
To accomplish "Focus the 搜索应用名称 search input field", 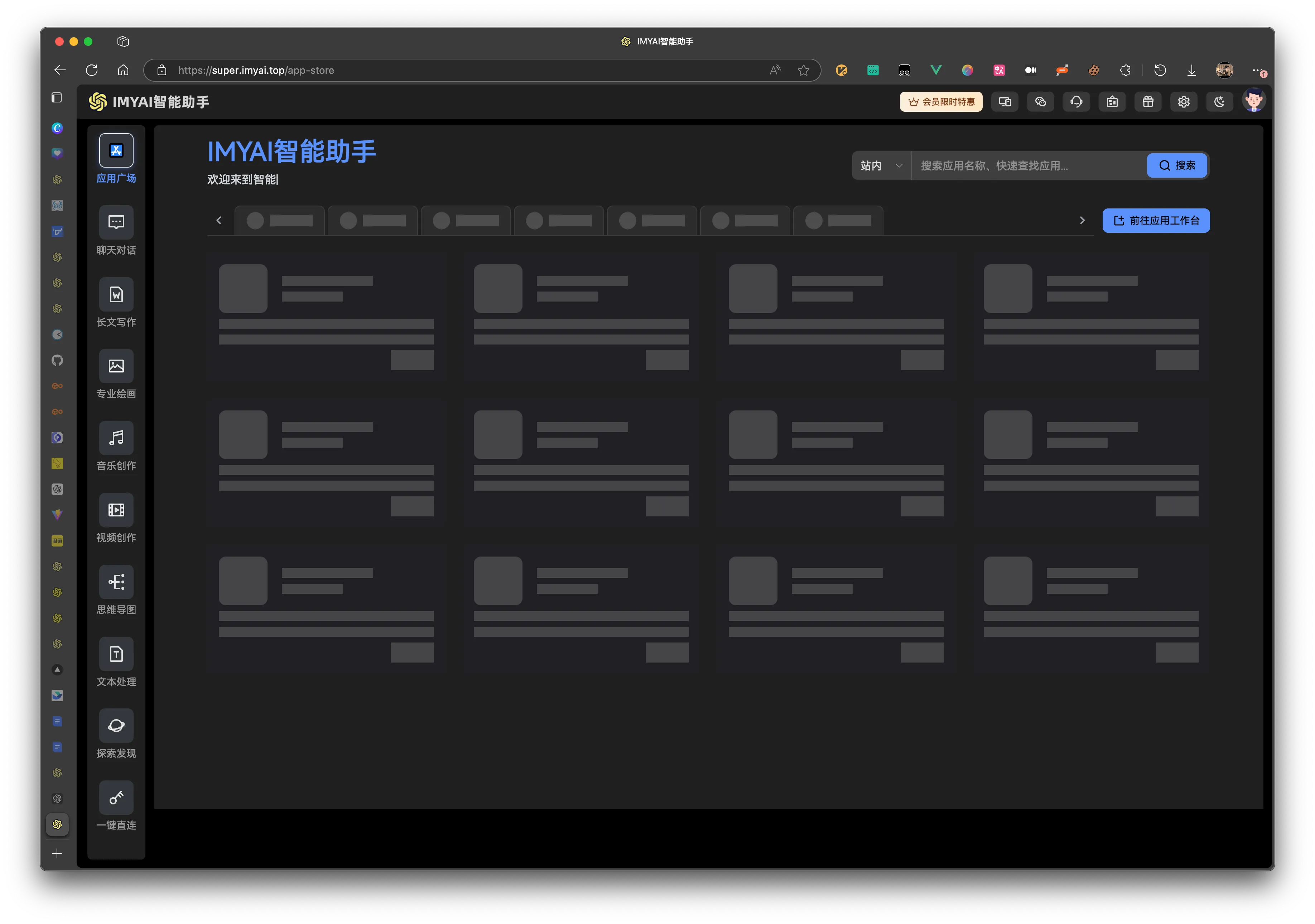I will [1029, 165].
